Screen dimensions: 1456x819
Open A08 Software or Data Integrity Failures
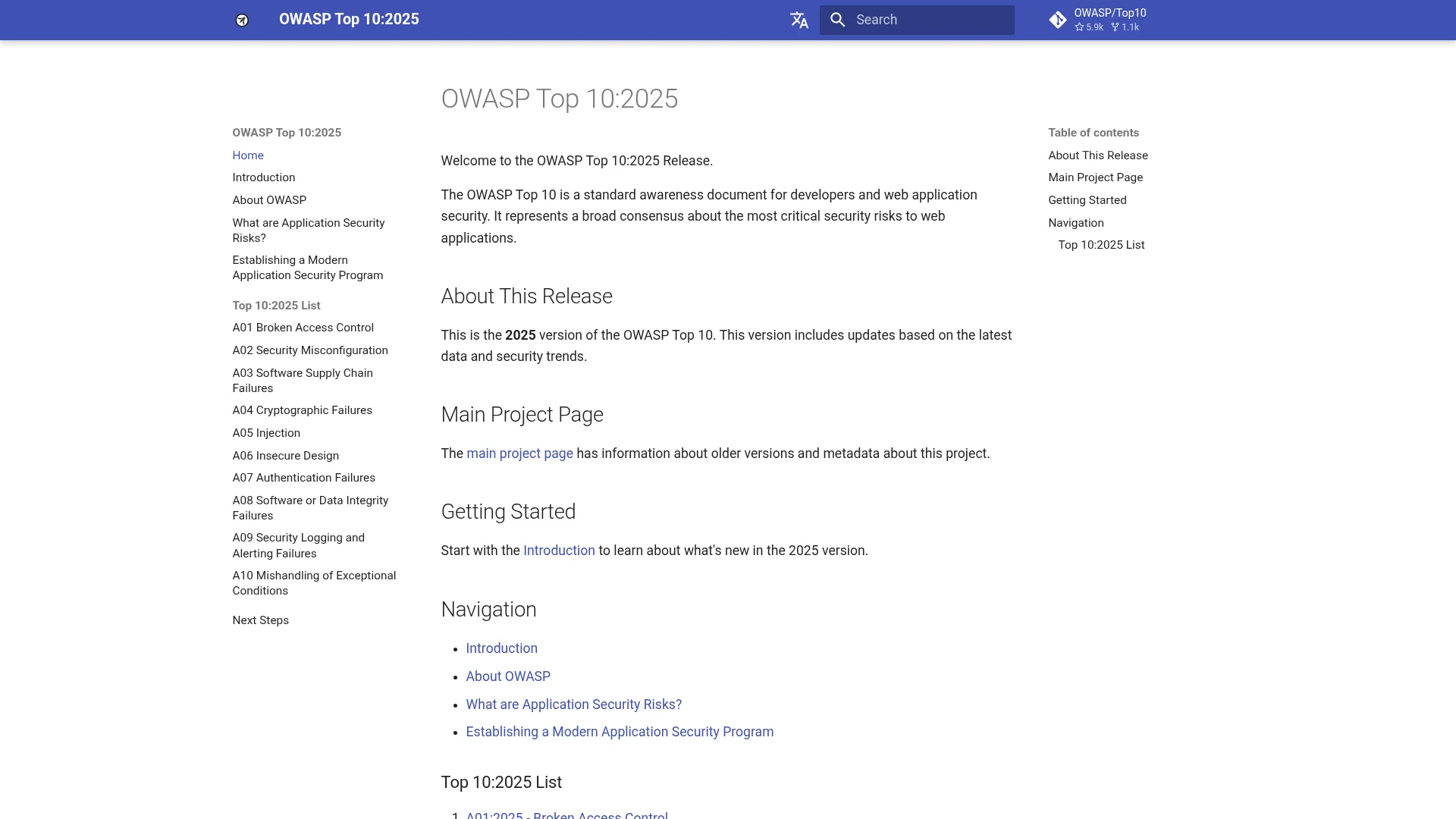click(x=310, y=508)
